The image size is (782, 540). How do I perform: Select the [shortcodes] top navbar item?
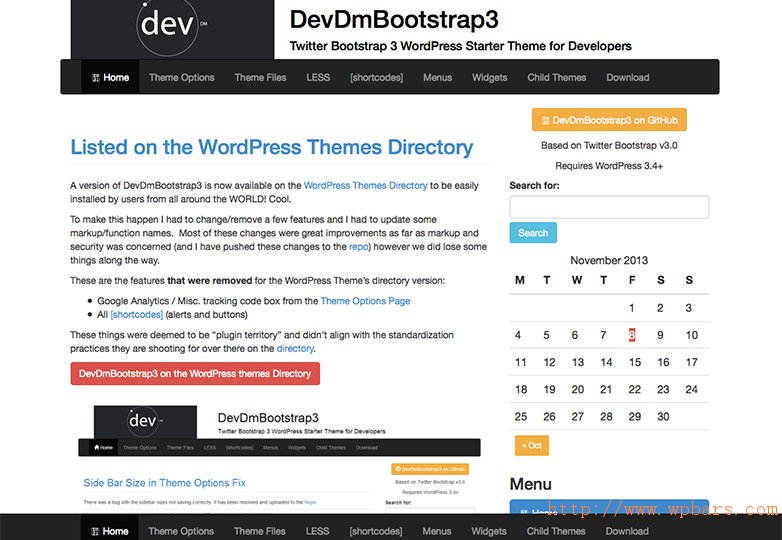click(x=376, y=78)
